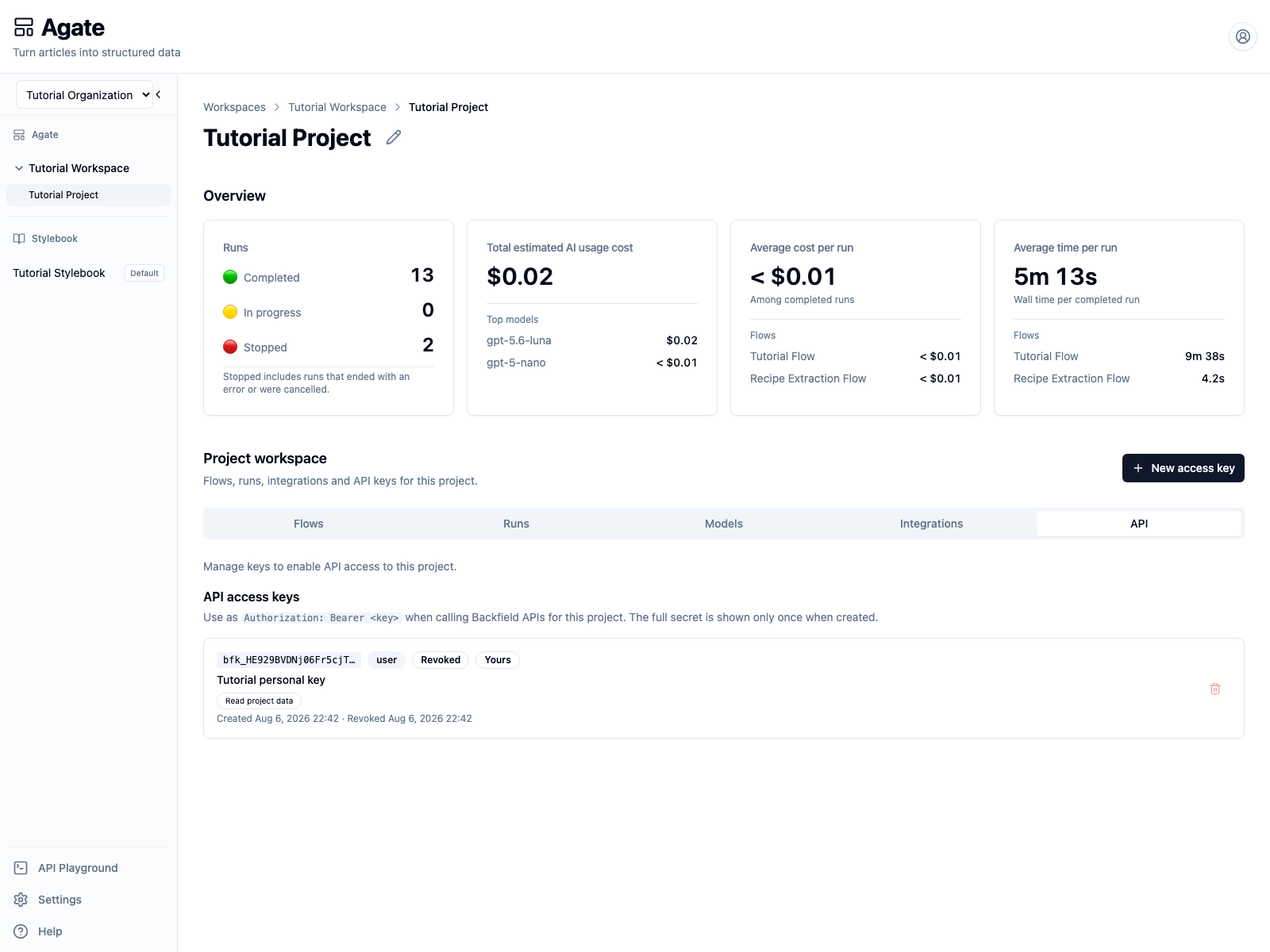Click the Agate sidebar section icon
This screenshot has width=1270, height=952.
pyautogui.click(x=19, y=135)
